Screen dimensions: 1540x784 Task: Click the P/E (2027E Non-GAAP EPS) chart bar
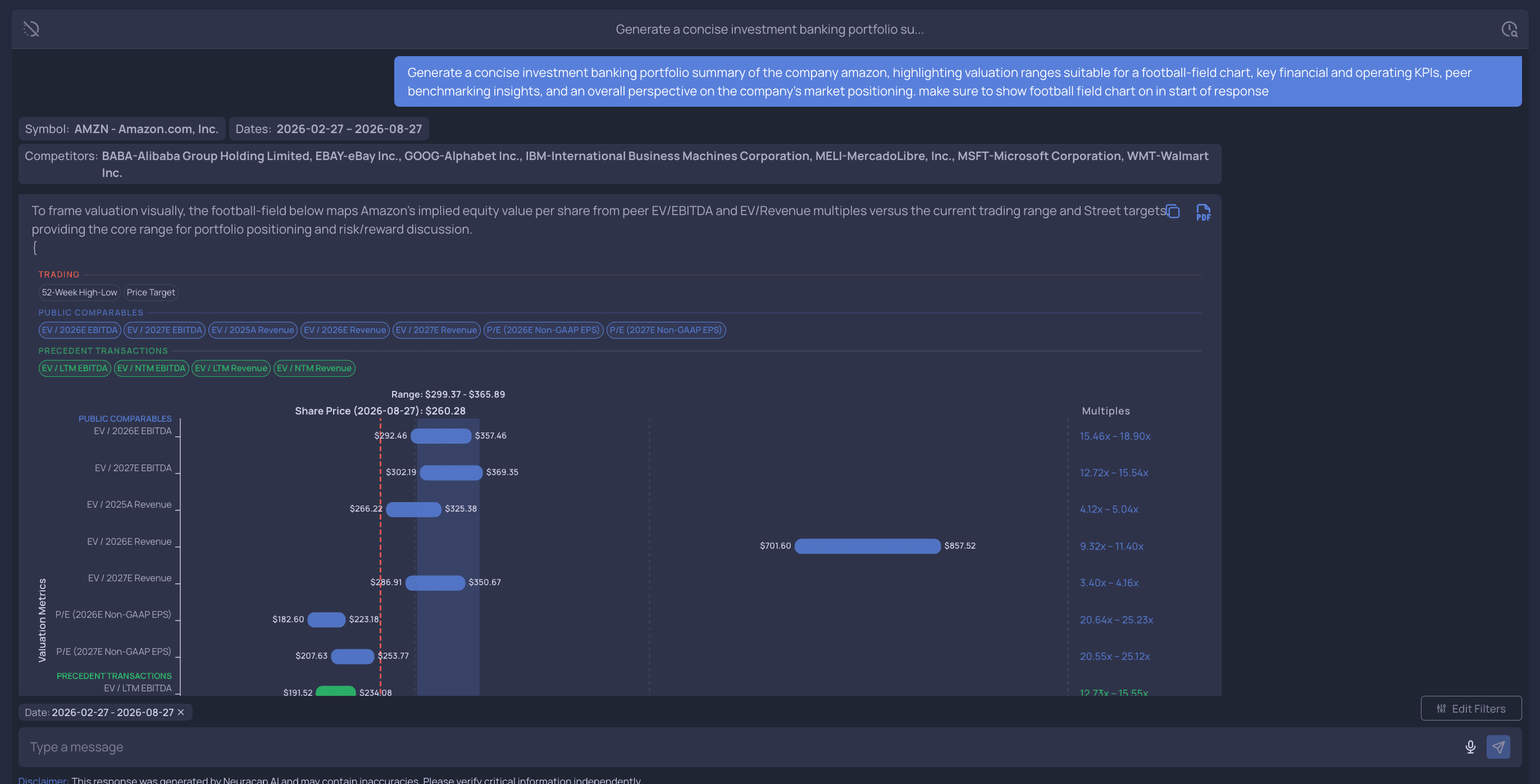[353, 656]
